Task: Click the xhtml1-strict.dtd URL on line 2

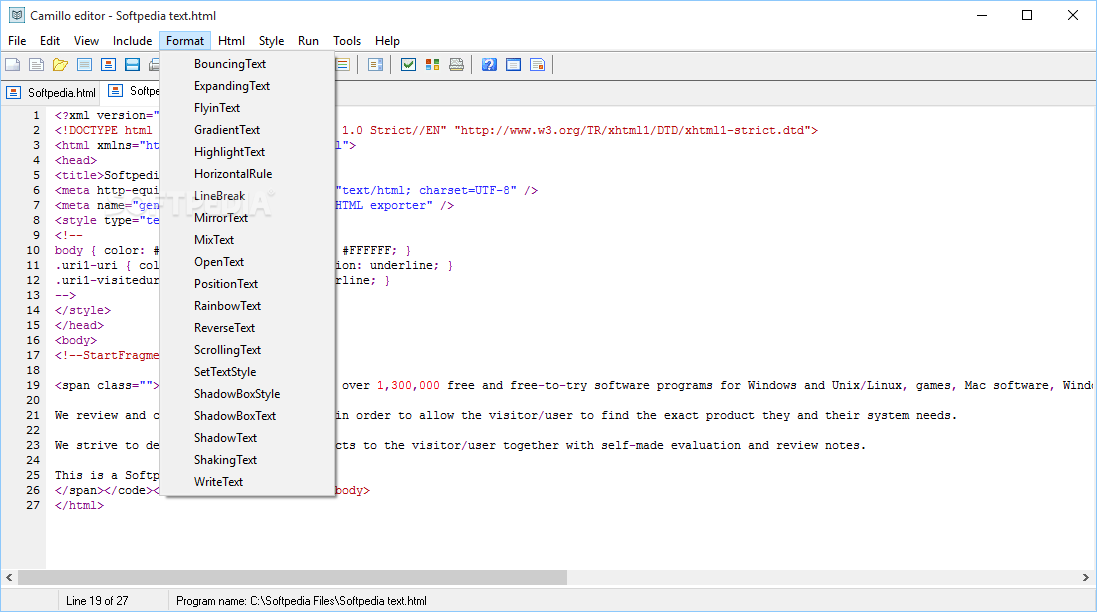Action: 632,130
